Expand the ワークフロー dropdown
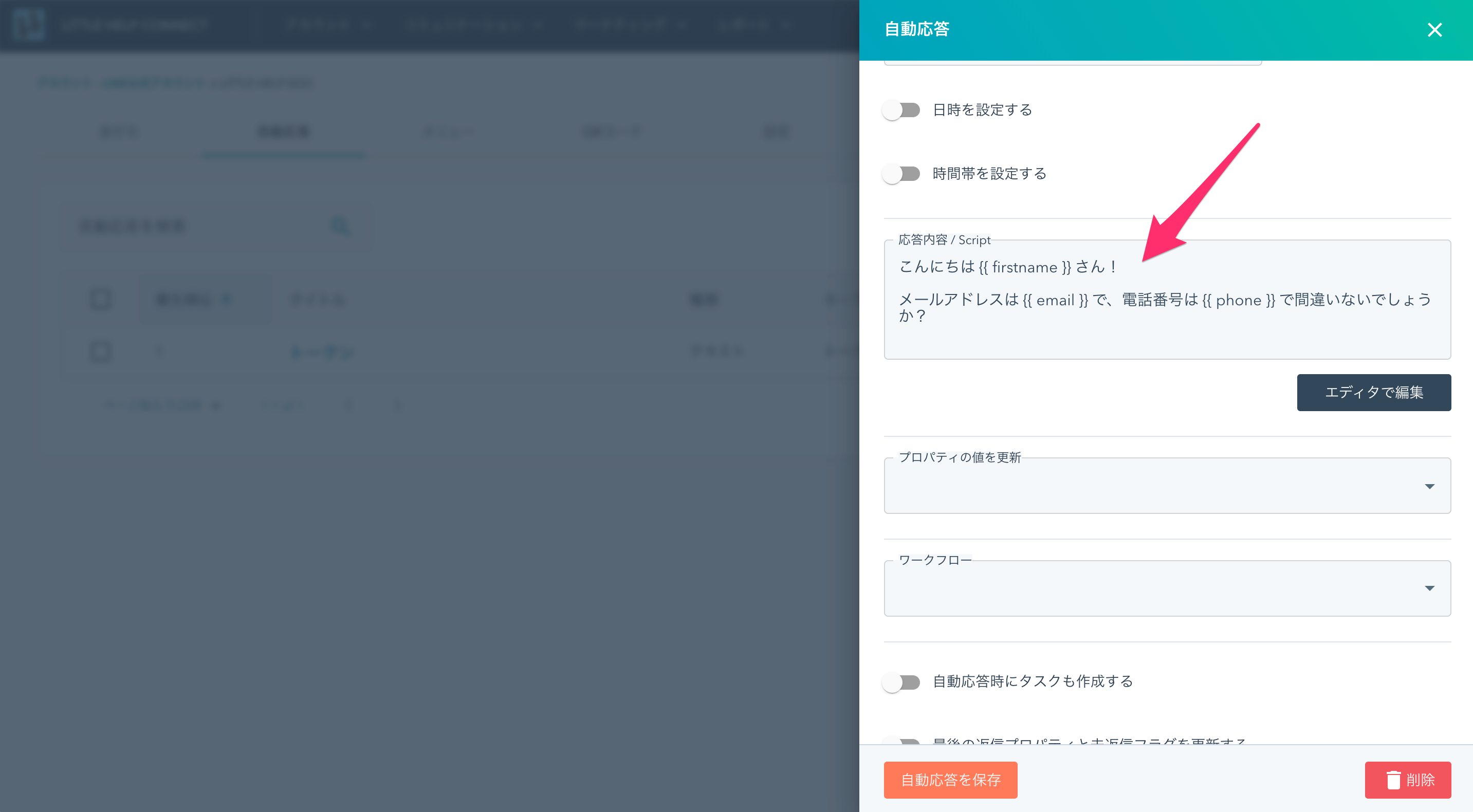This screenshot has width=1473, height=812. (x=1167, y=588)
